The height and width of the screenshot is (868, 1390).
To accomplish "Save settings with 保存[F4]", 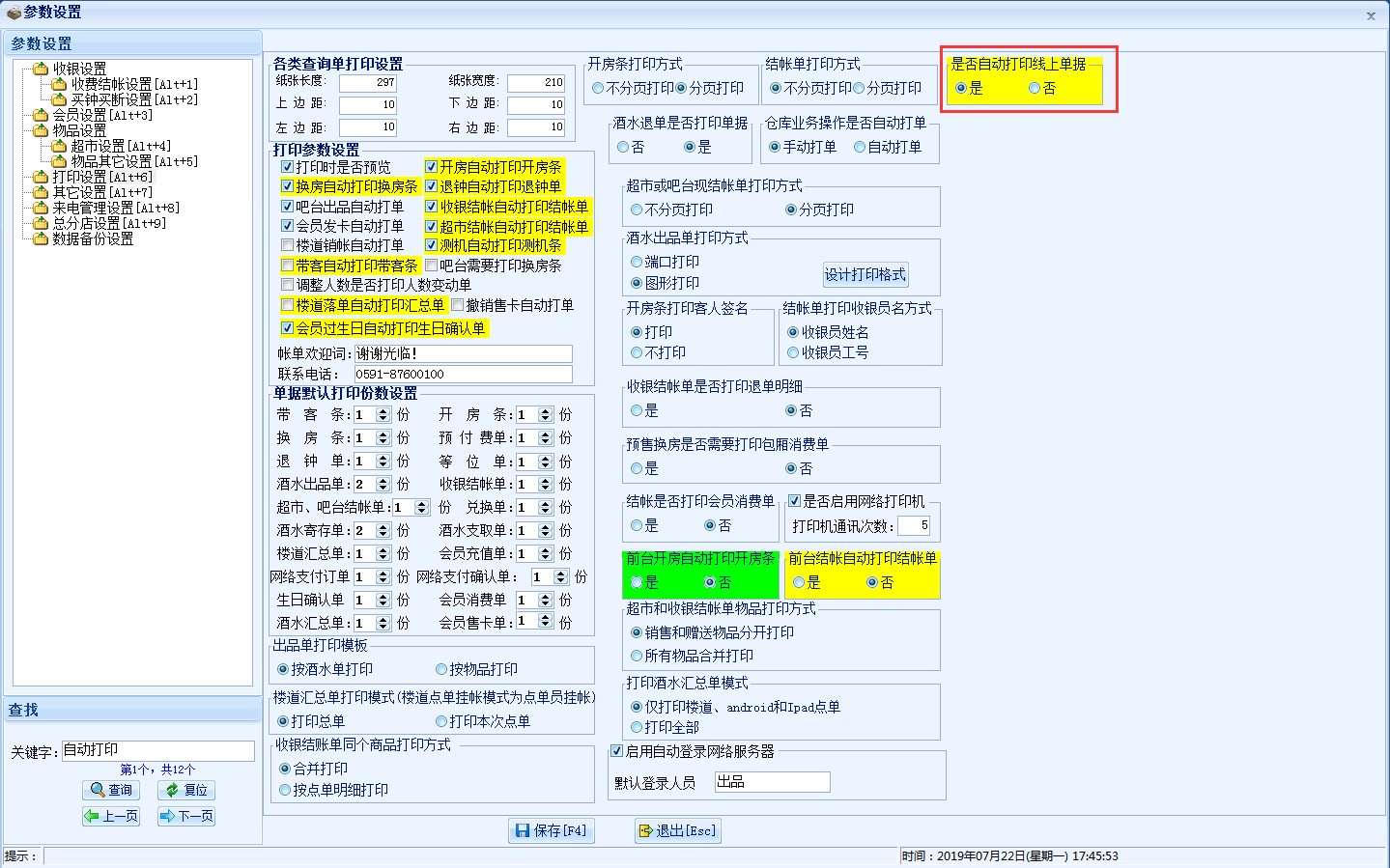I will coord(551,830).
